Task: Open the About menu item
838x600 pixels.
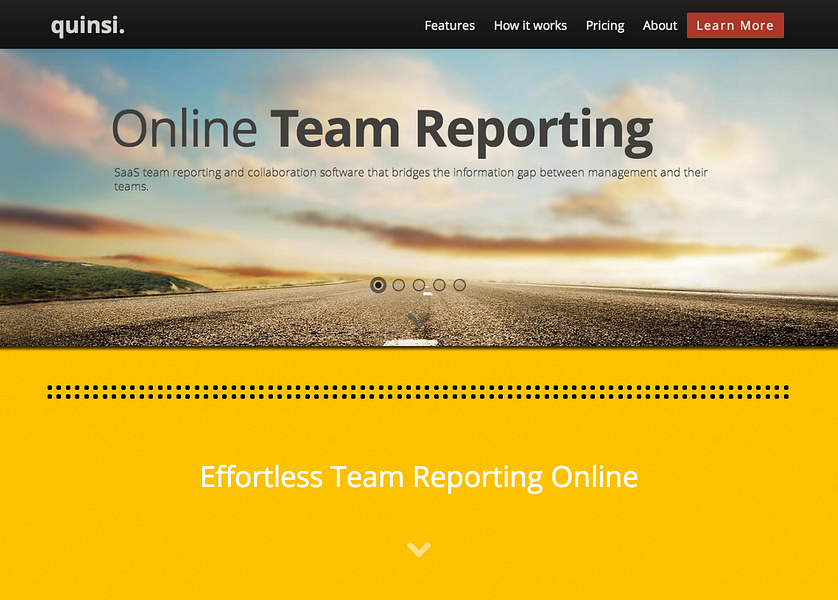Action: pyautogui.click(x=660, y=26)
